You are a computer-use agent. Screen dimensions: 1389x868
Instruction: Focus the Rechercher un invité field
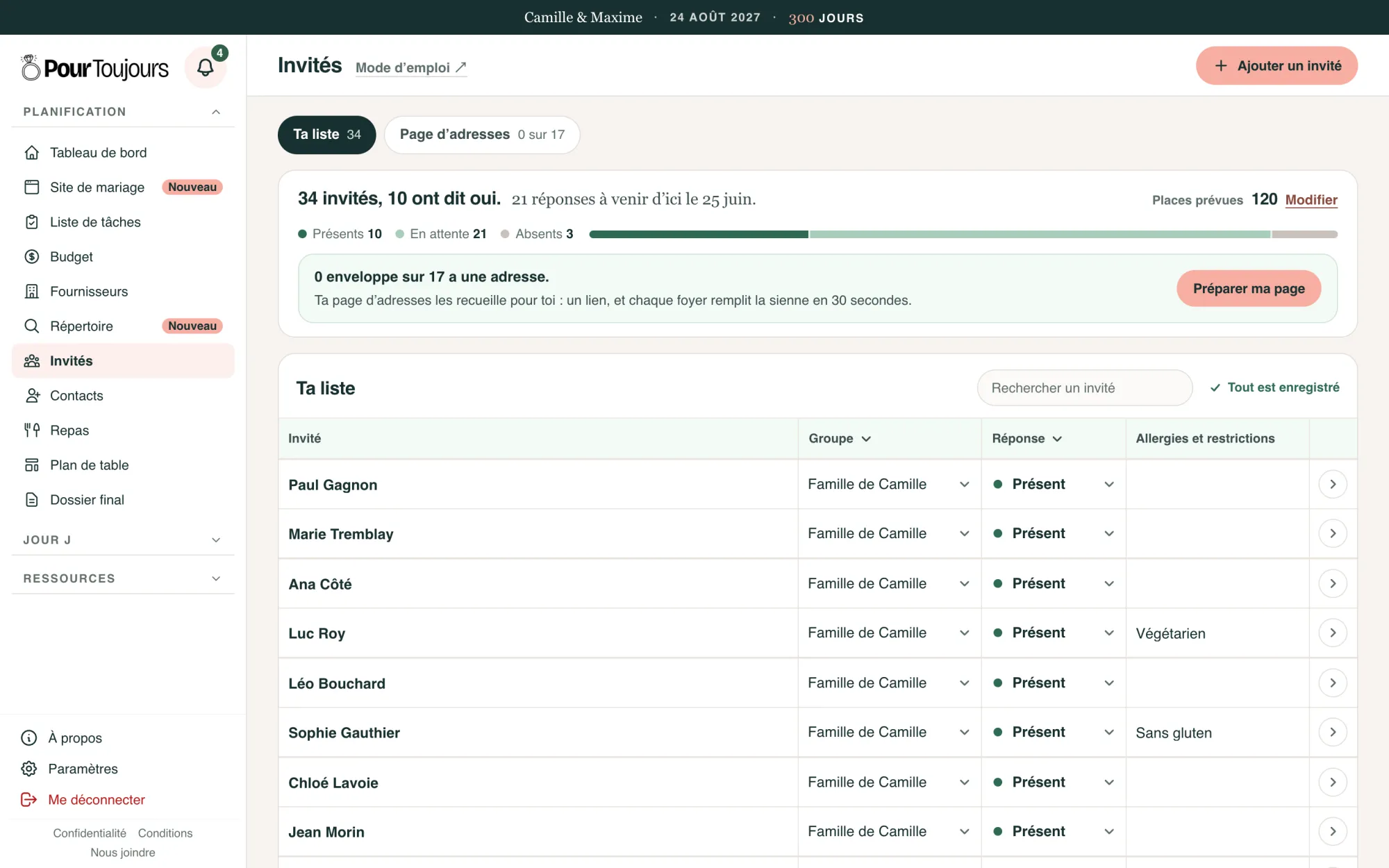(x=1085, y=387)
